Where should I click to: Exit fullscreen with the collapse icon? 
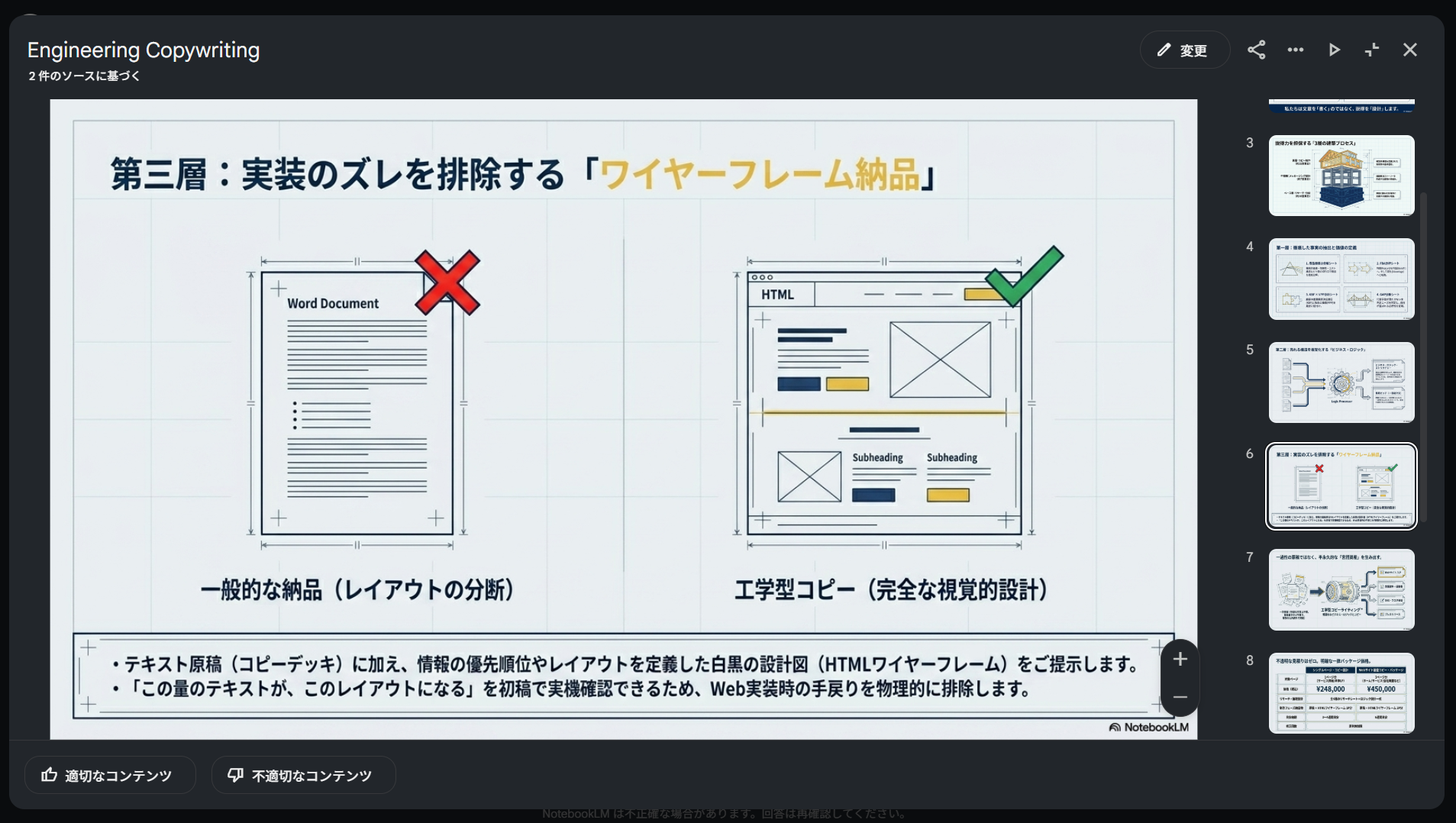coord(1372,50)
